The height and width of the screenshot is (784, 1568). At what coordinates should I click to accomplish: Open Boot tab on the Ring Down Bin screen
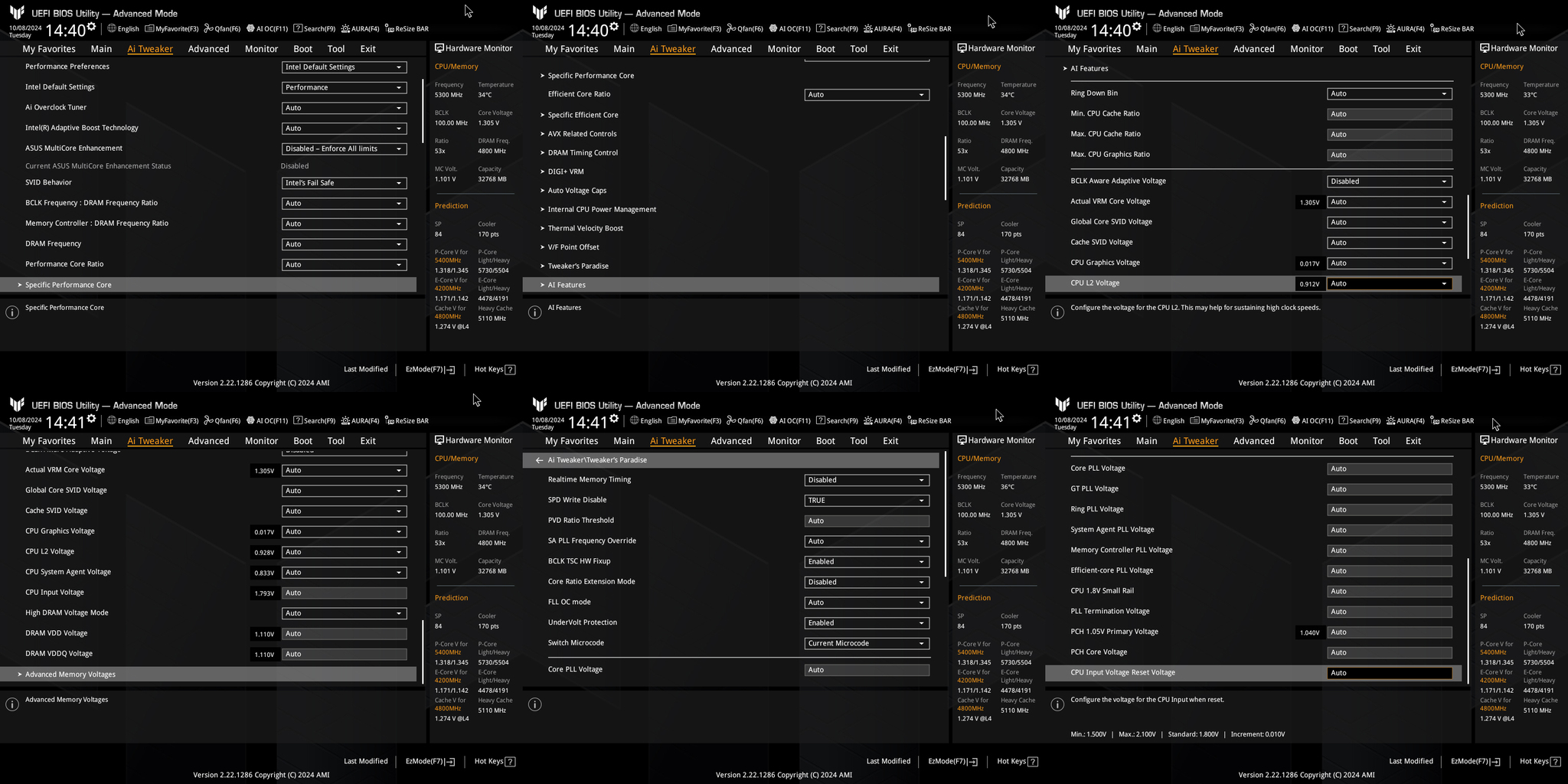[1347, 49]
